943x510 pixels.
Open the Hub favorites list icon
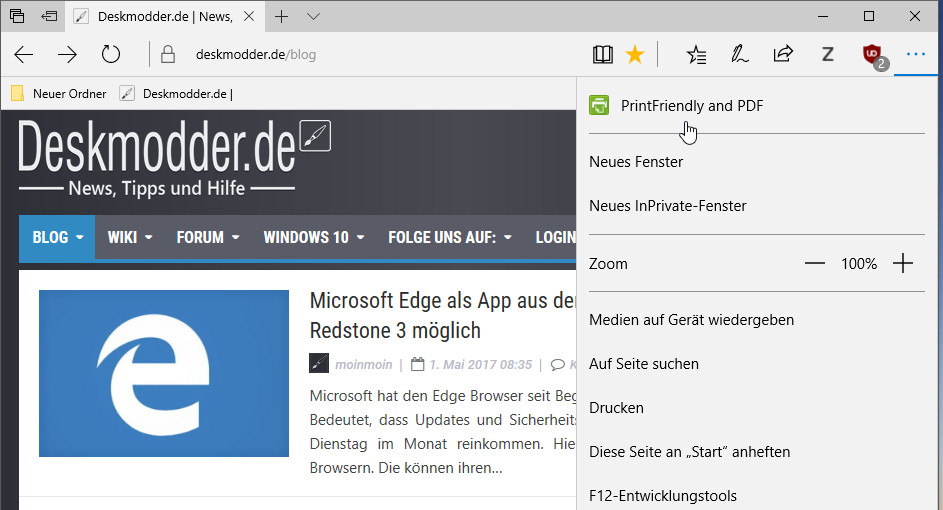coord(696,55)
